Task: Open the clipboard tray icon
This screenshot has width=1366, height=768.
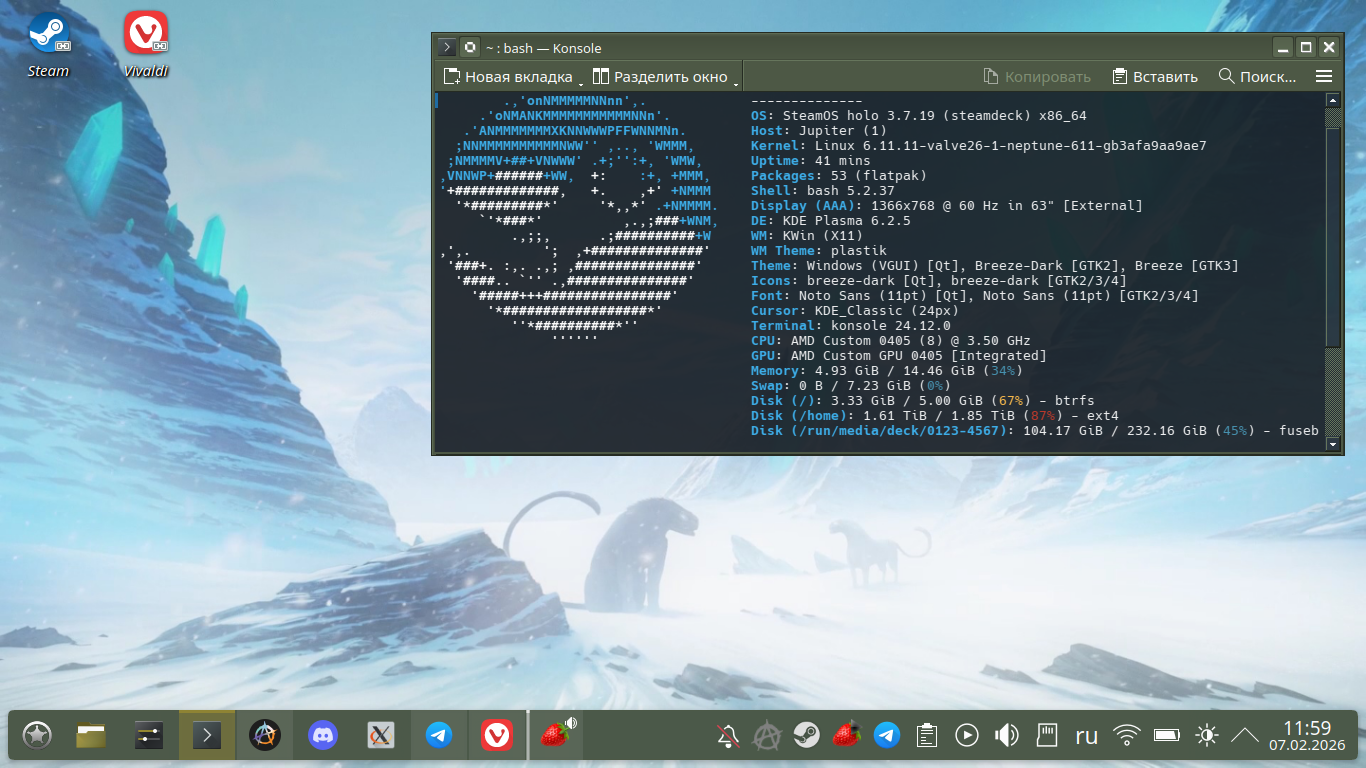Action: click(x=927, y=736)
